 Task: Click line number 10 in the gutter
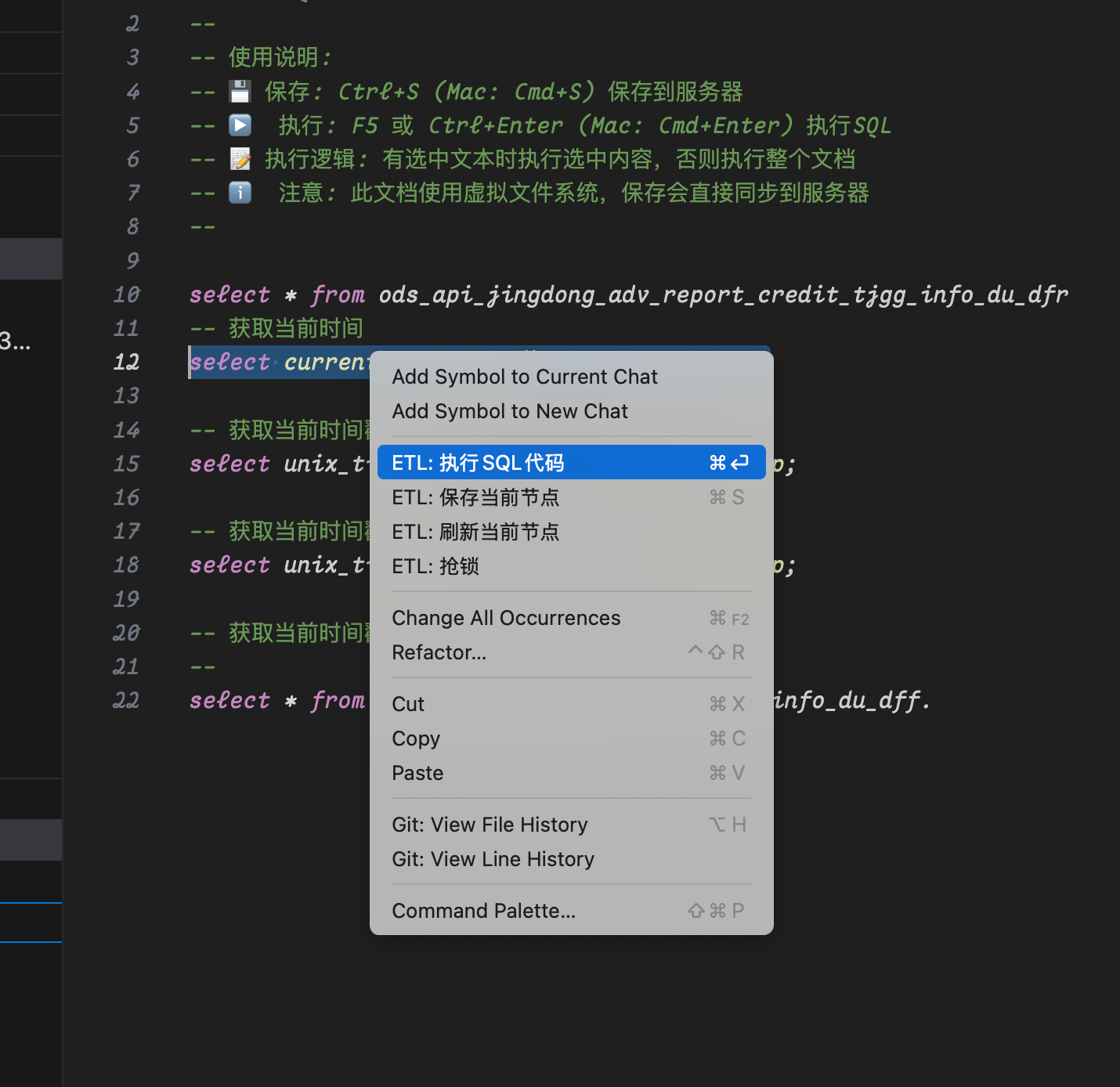pos(127,294)
